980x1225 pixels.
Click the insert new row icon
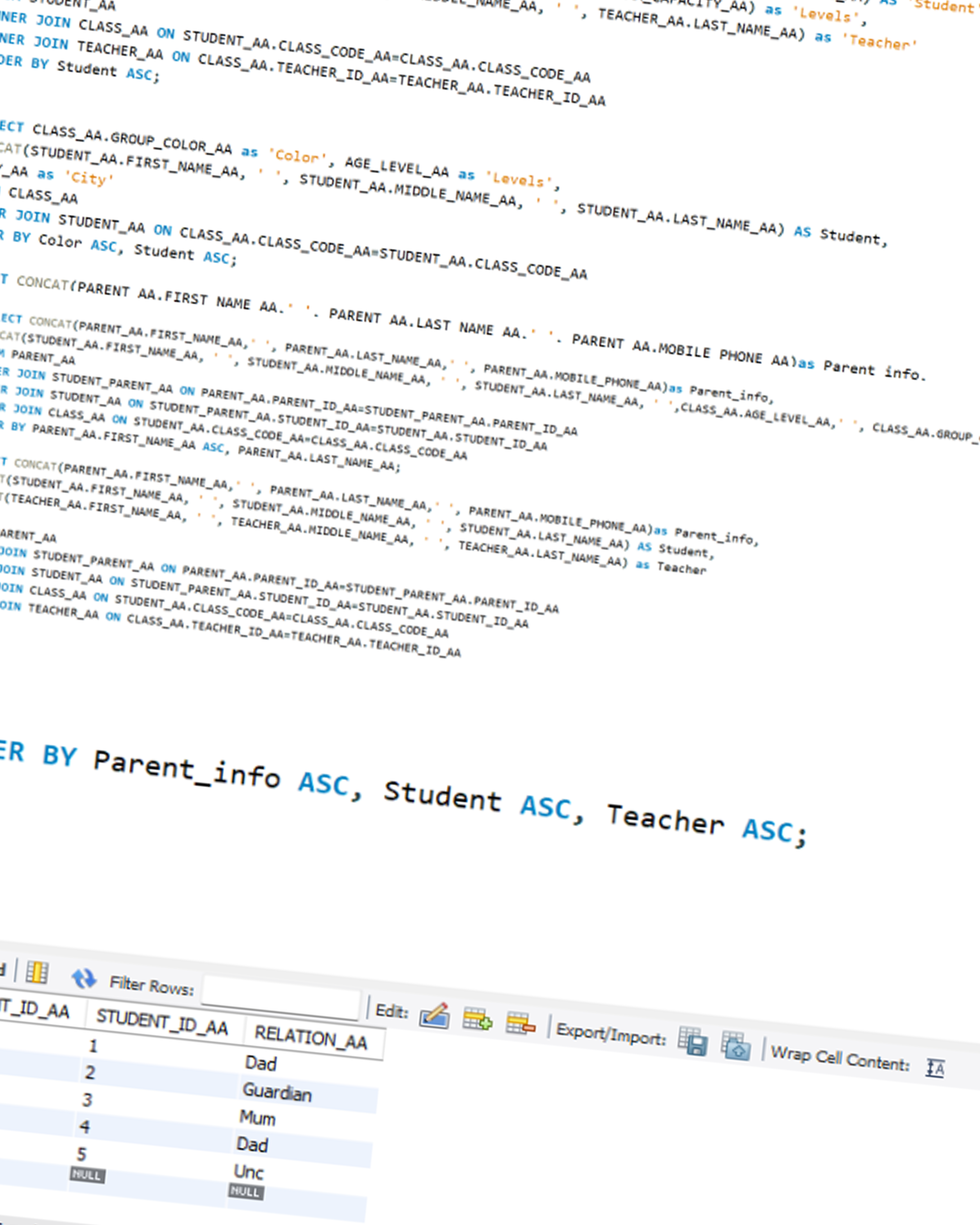tap(477, 1019)
